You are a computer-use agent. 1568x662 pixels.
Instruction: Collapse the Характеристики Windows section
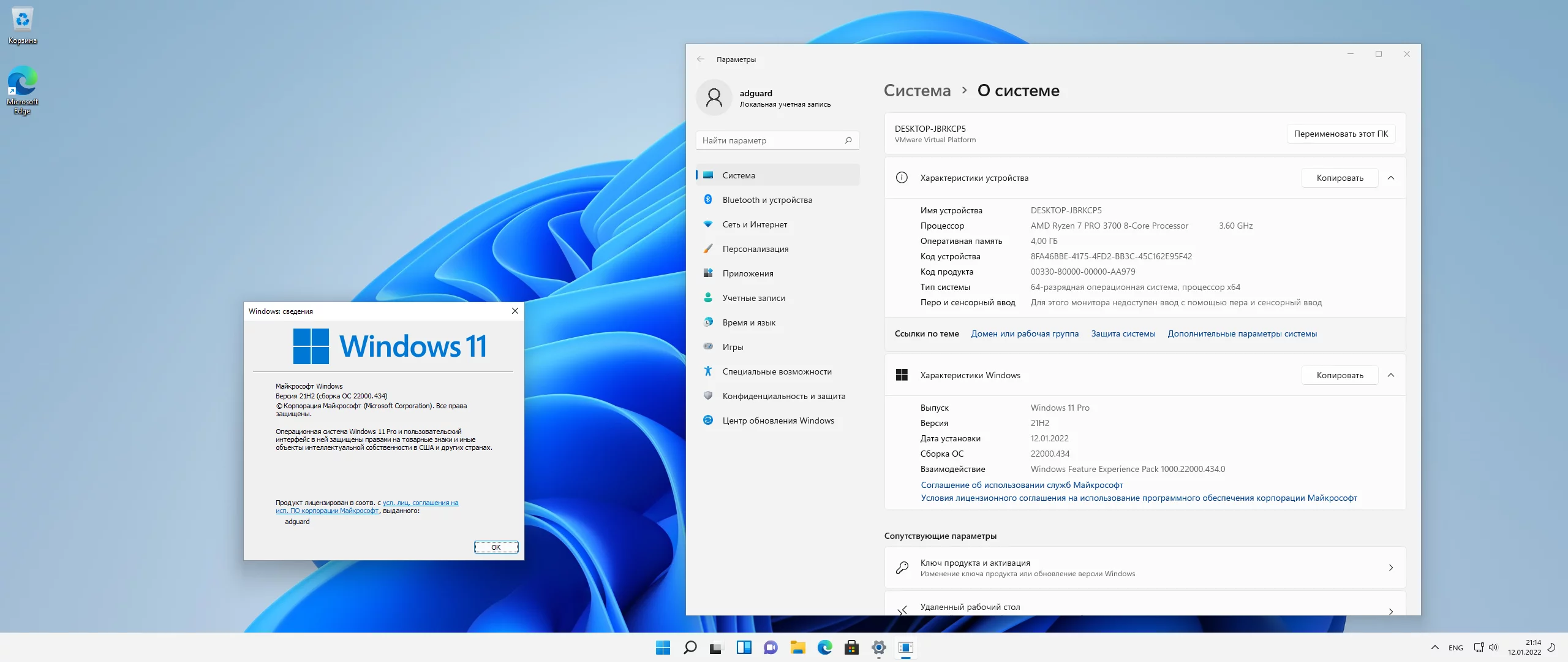pyautogui.click(x=1391, y=375)
